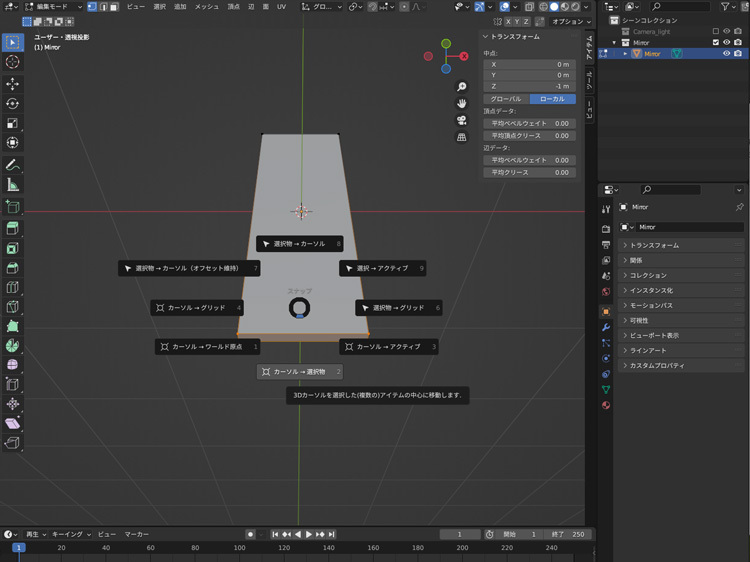
Task: Open the 編集モード mode dropdown
Action: (54, 6)
